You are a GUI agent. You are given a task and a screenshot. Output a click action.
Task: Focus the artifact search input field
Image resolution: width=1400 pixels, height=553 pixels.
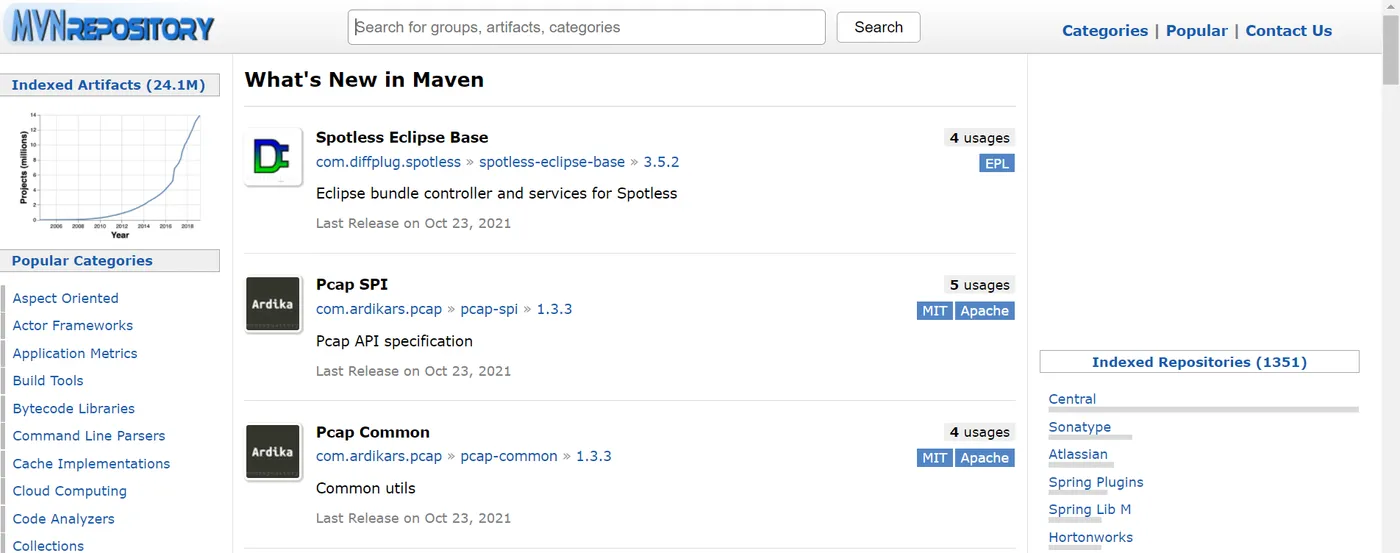pos(586,27)
